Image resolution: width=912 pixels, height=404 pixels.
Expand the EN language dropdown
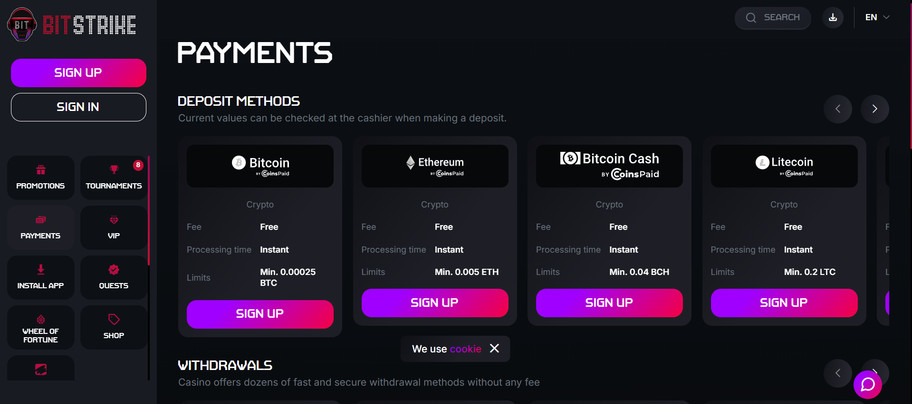click(876, 17)
